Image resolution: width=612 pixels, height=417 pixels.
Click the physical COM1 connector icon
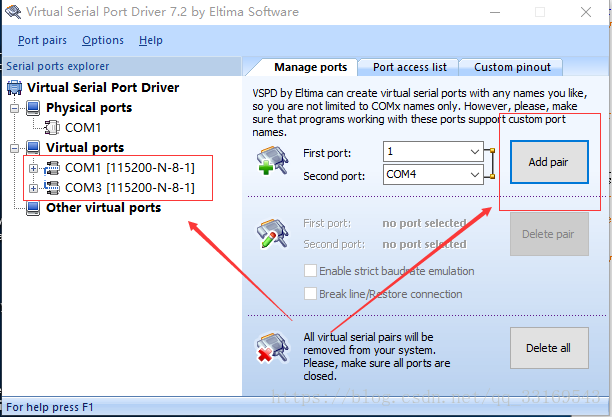tap(52, 128)
